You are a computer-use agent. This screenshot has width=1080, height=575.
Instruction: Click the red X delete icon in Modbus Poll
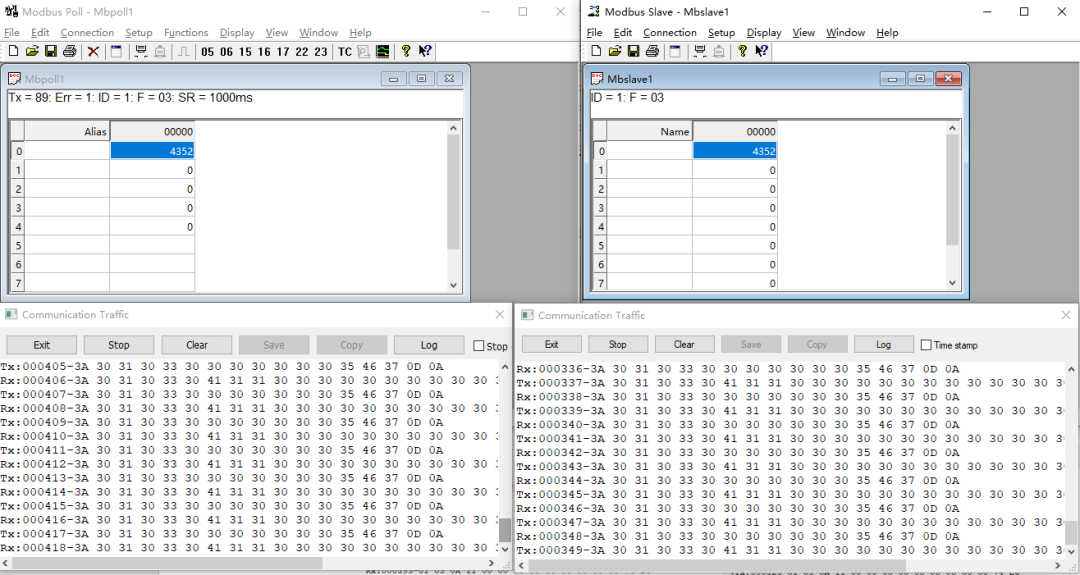click(93, 51)
